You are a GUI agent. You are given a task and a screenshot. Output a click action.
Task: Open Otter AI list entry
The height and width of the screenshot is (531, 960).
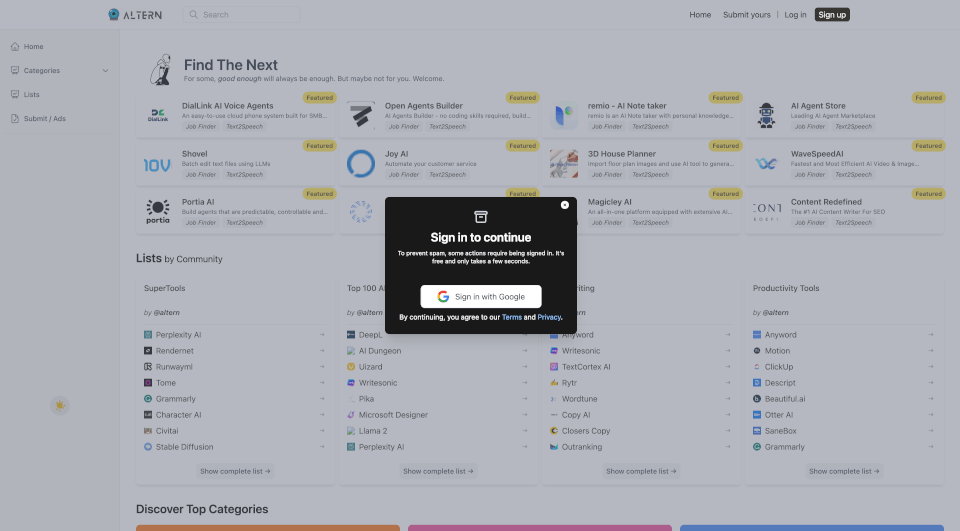779,415
